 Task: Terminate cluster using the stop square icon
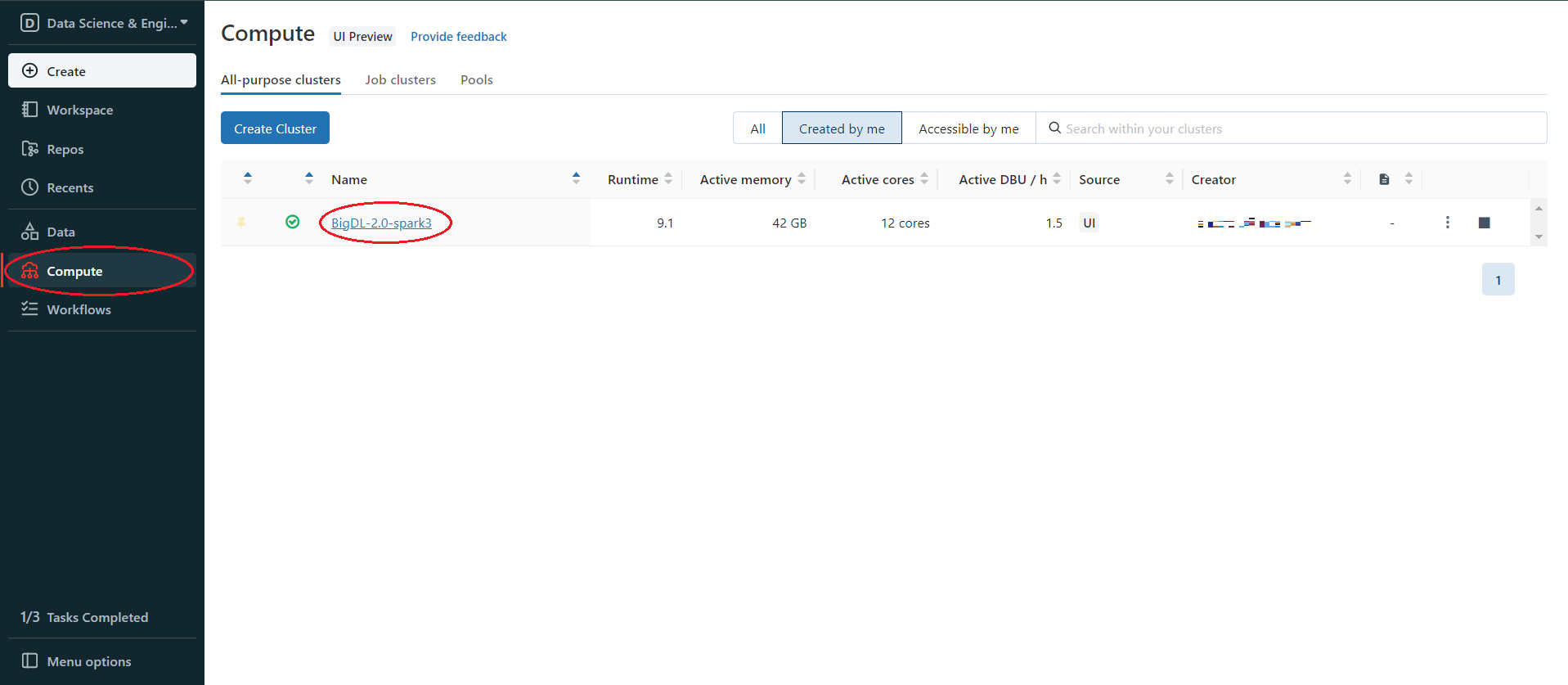[x=1484, y=223]
